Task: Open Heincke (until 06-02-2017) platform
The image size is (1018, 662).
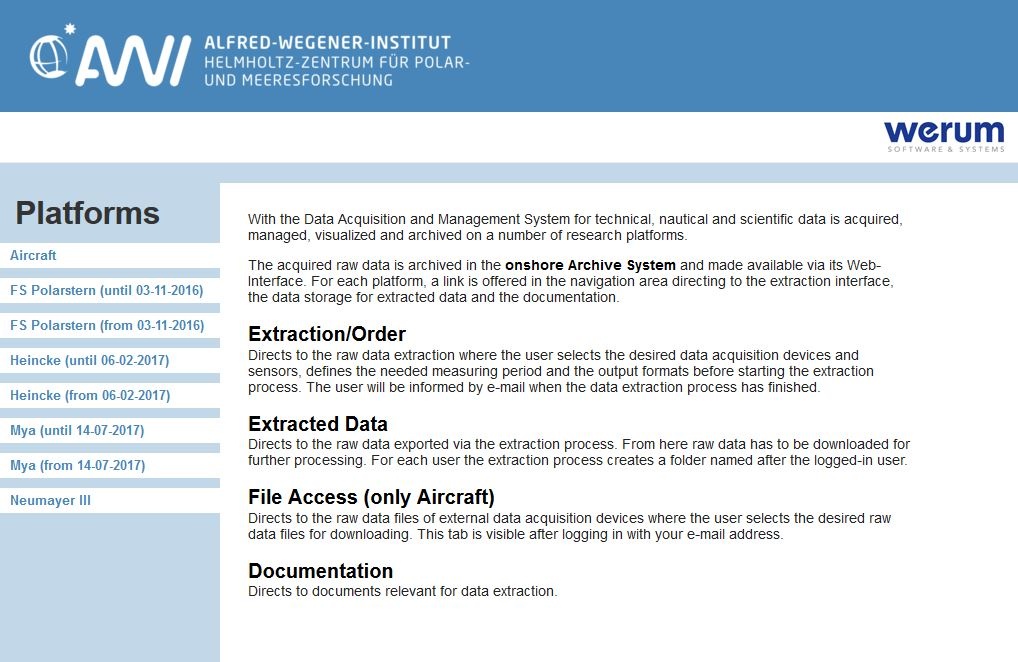Action: 90,360
